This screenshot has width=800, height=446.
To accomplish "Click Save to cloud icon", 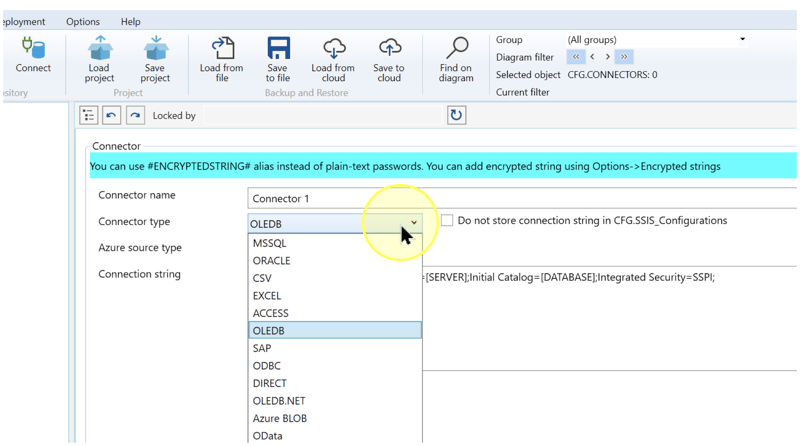I will point(389,59).
